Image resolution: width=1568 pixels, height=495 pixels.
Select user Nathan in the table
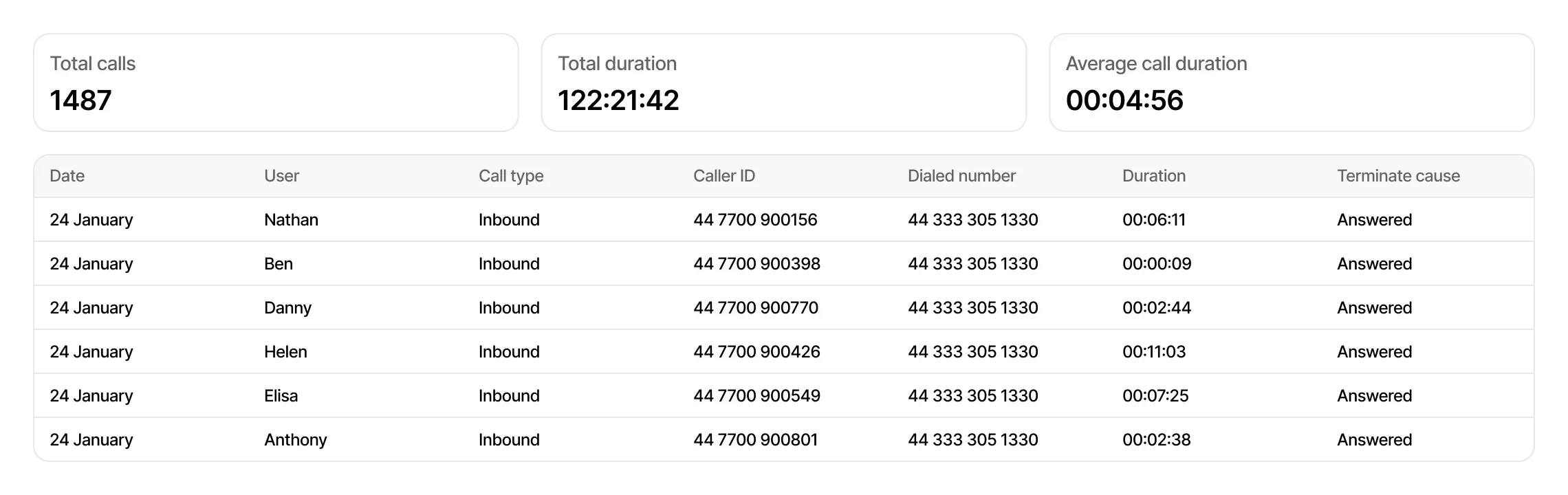pyautogui.click(x=291, y=220)
